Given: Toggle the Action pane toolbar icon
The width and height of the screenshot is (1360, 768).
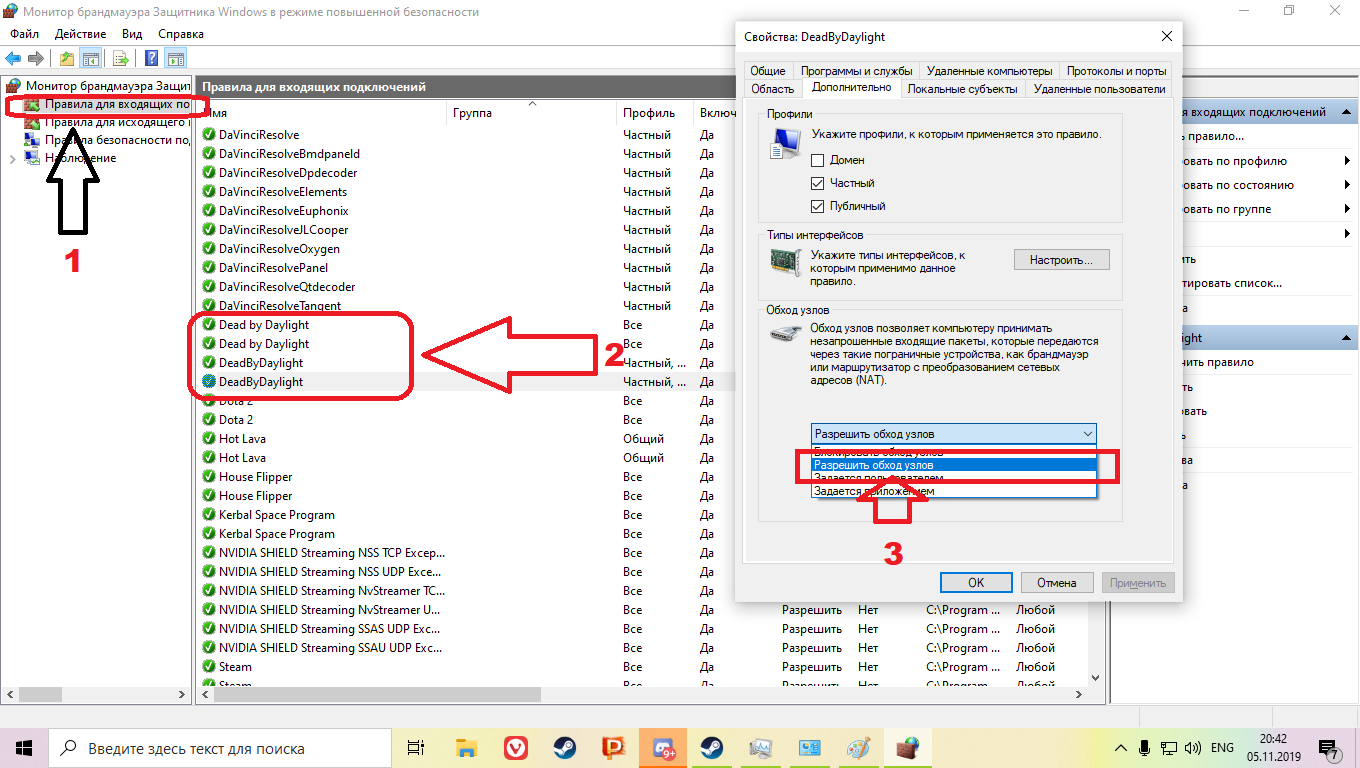Looking at the screenshot, I should coord(175,58).
